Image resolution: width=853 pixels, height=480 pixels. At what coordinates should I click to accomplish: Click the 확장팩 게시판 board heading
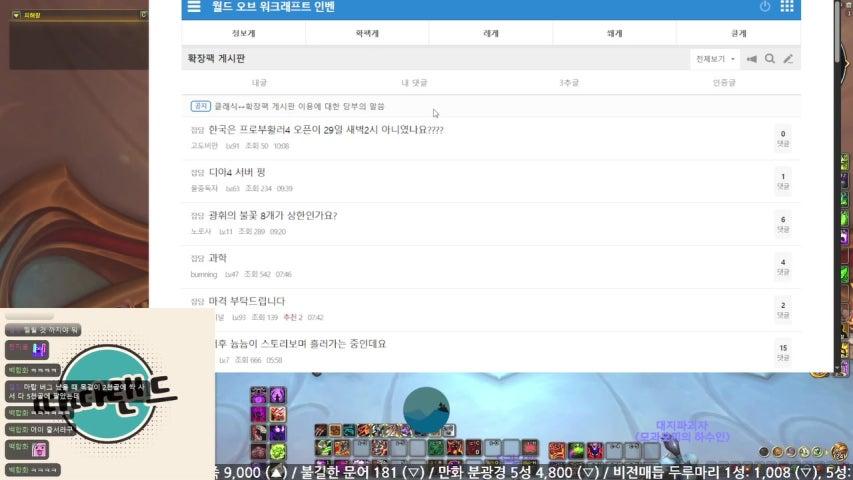click(217, 58)
